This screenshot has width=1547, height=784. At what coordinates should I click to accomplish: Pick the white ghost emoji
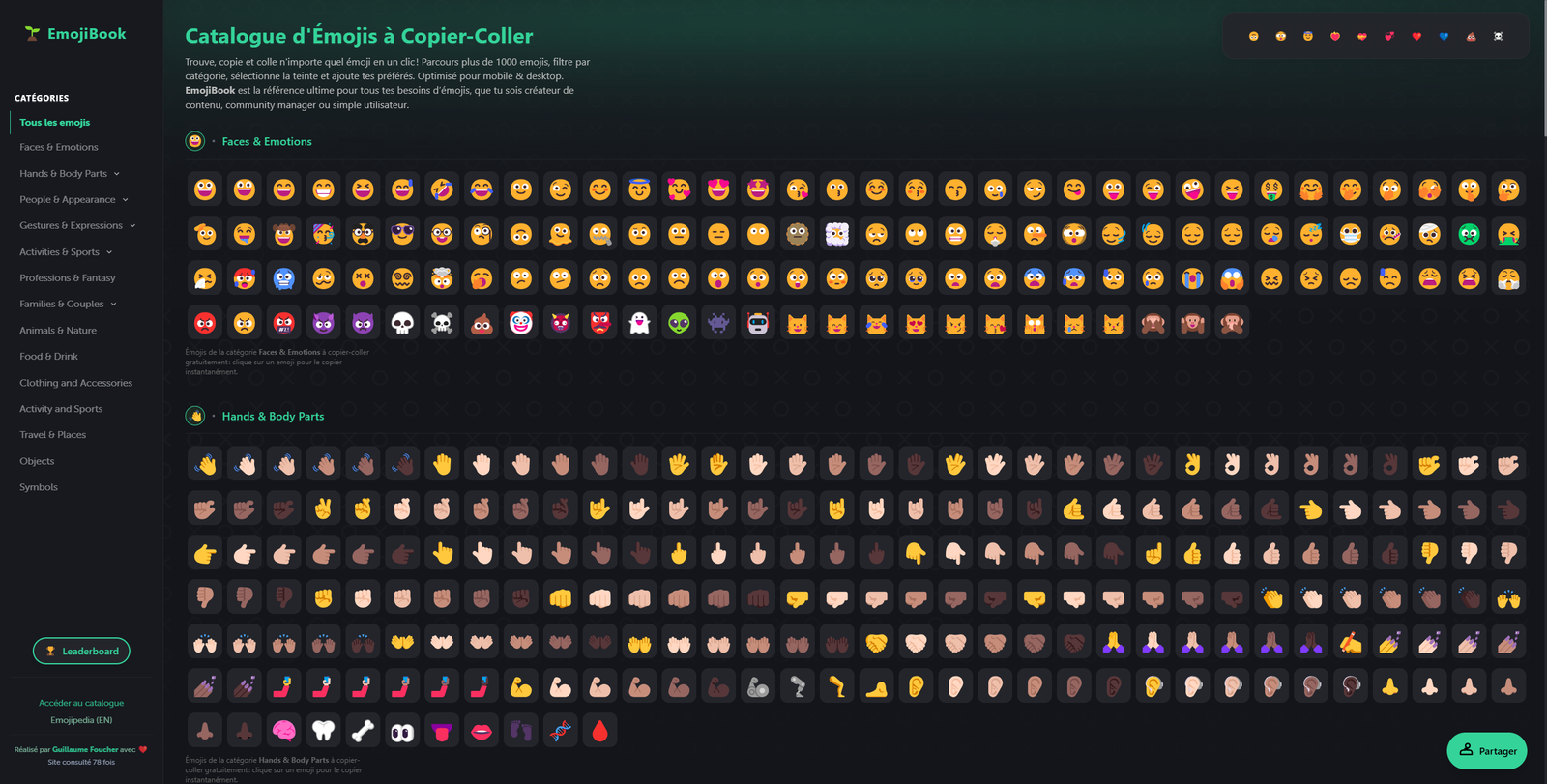639,323
